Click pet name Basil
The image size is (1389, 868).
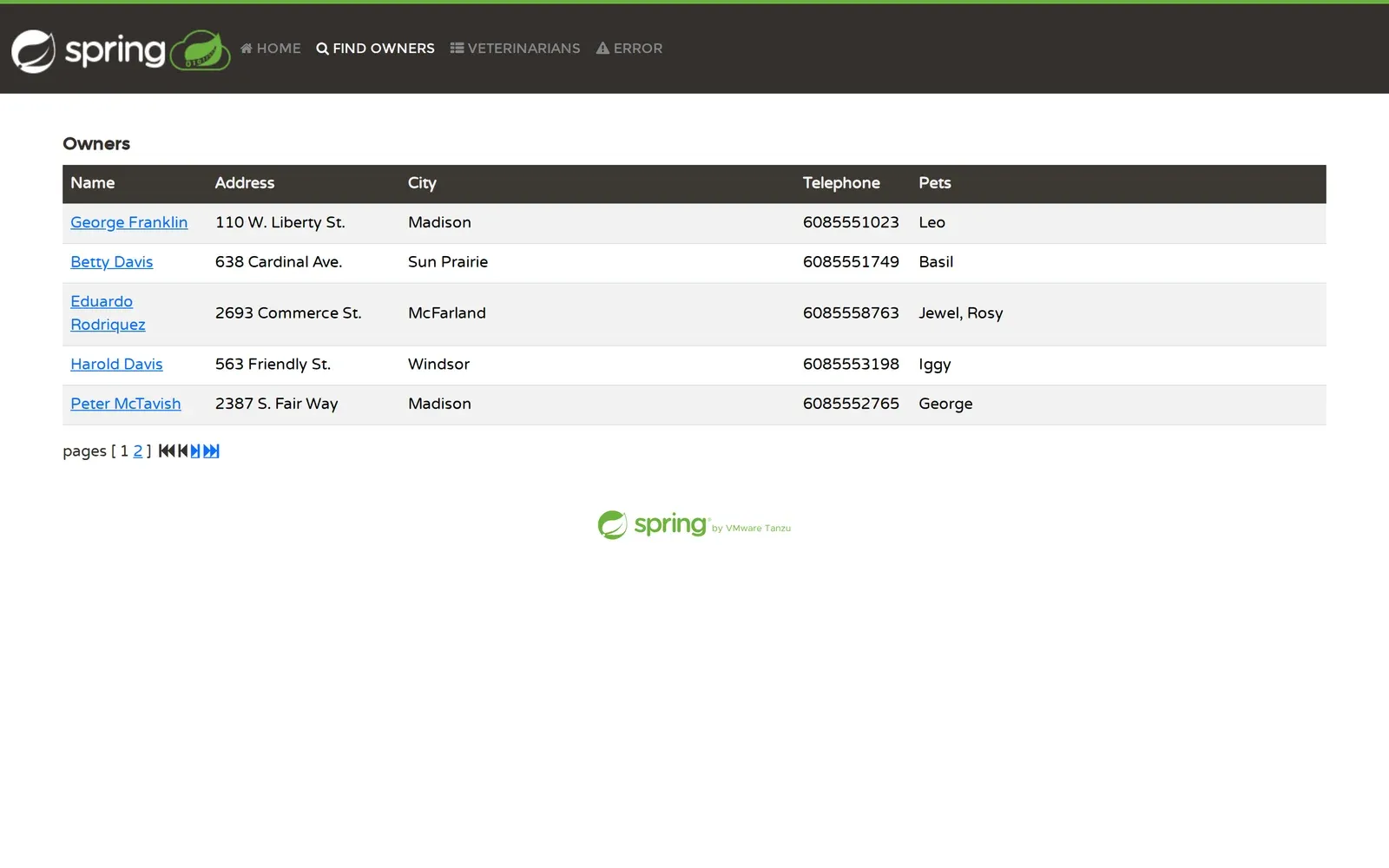coord(936,262)
